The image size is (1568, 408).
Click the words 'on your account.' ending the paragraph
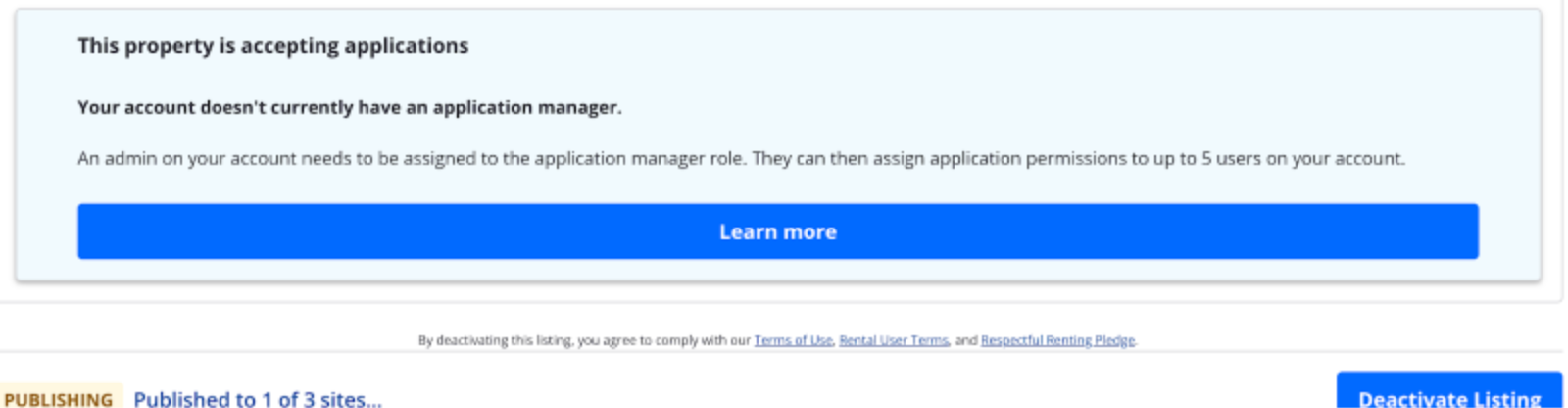1336,158
